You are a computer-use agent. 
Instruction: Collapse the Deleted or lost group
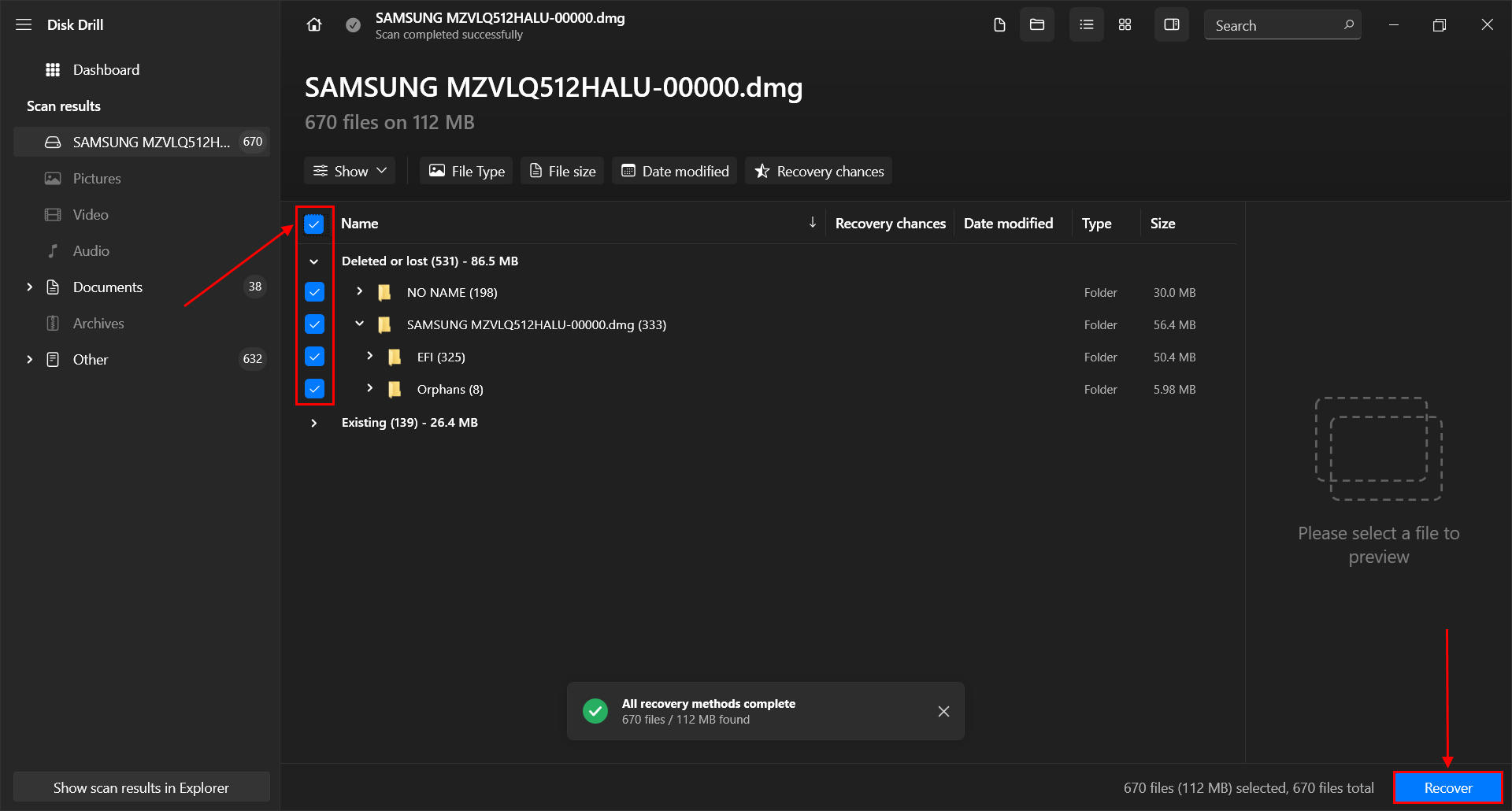(x=314, y=261)
